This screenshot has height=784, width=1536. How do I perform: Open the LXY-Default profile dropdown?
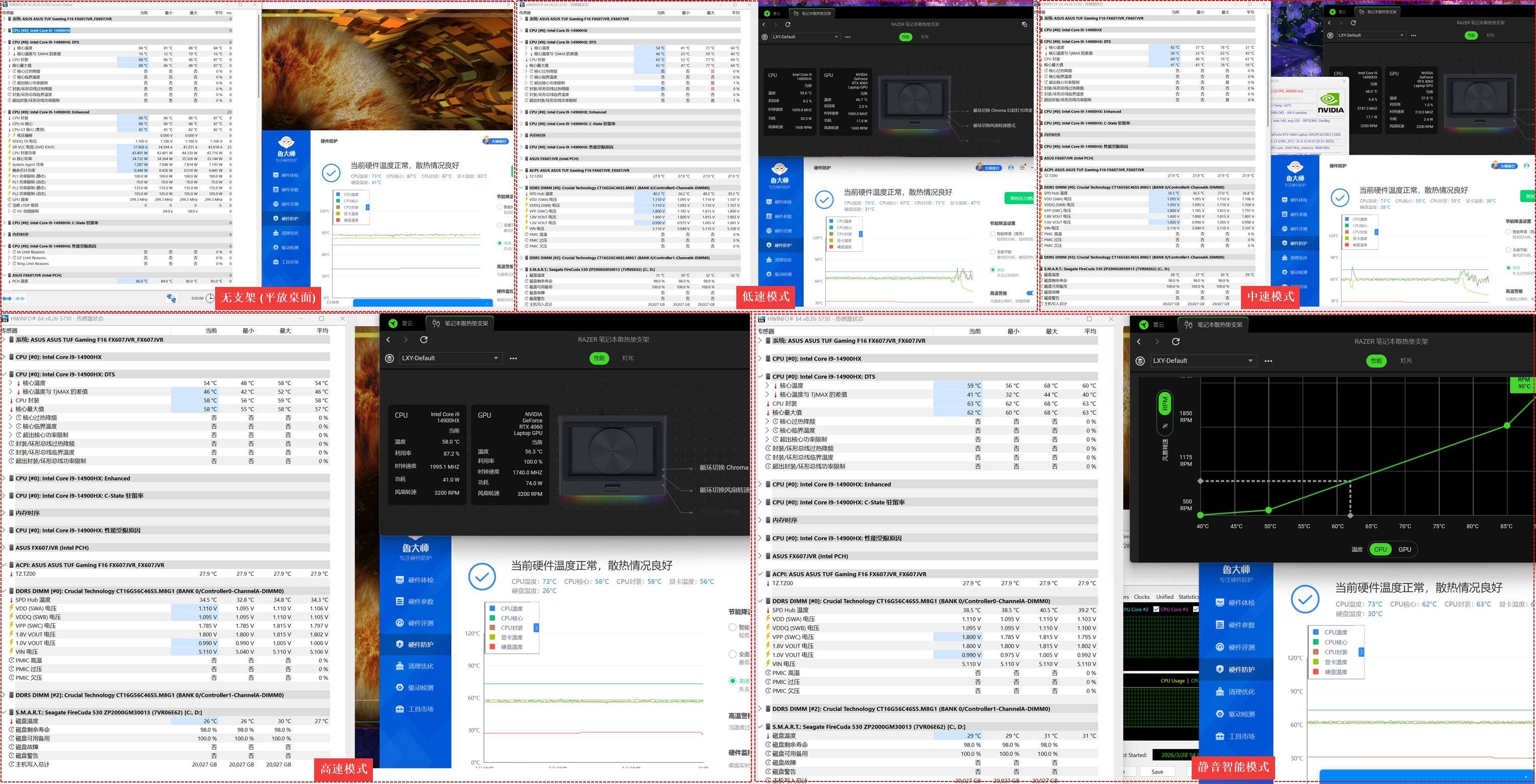(x=496, y=358)
